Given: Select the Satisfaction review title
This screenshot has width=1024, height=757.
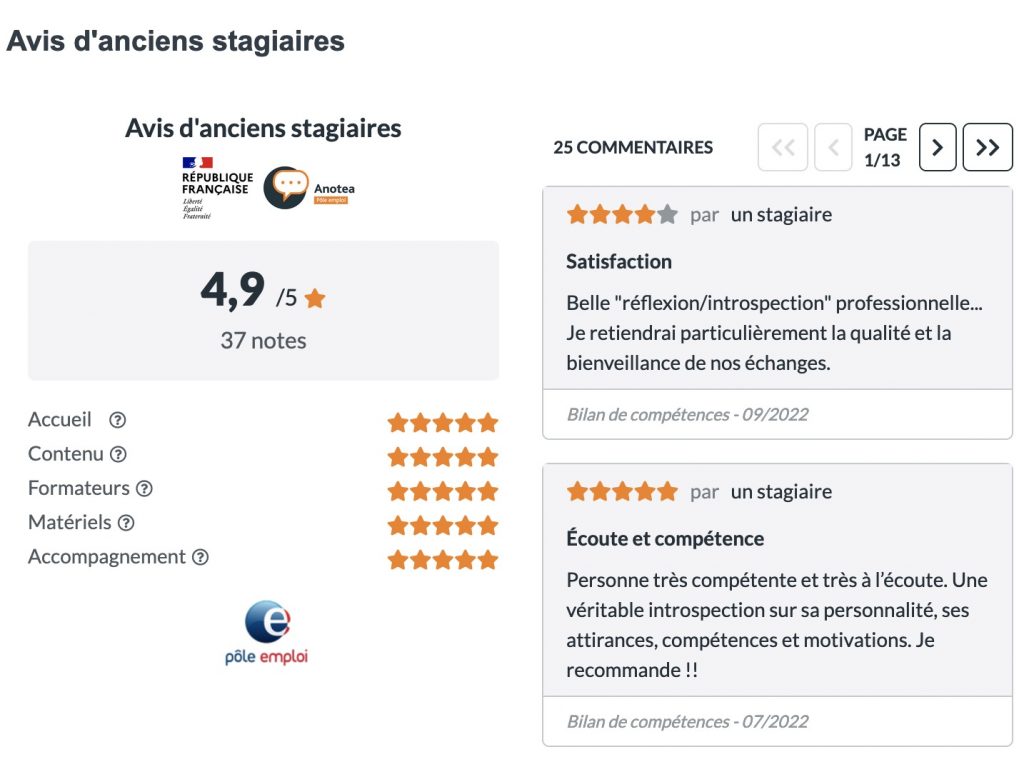Looking at the screenshot, I should pos(619,262).
